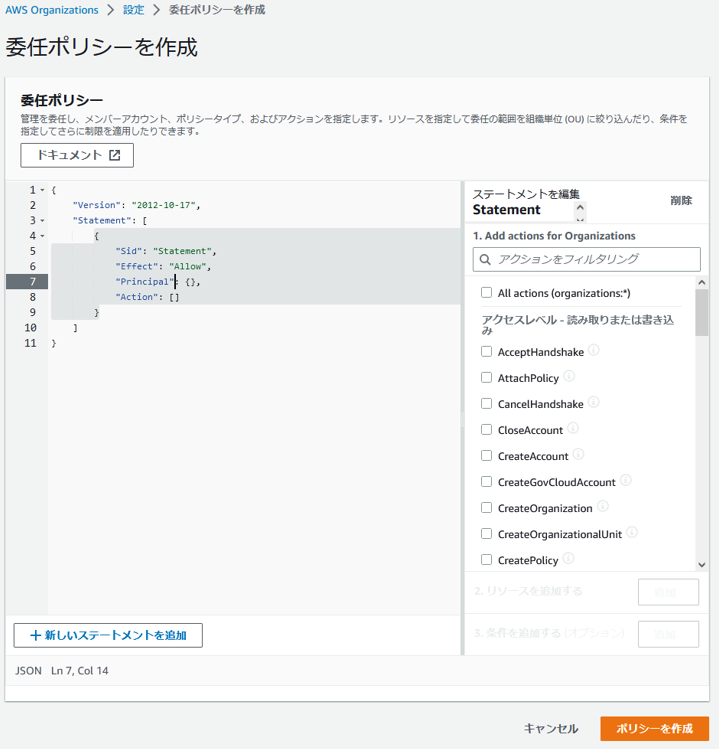Click the "Sid" key on line 5
This screenshot has width=719, height=749.
pyautogui.click(x=129, y=251)
